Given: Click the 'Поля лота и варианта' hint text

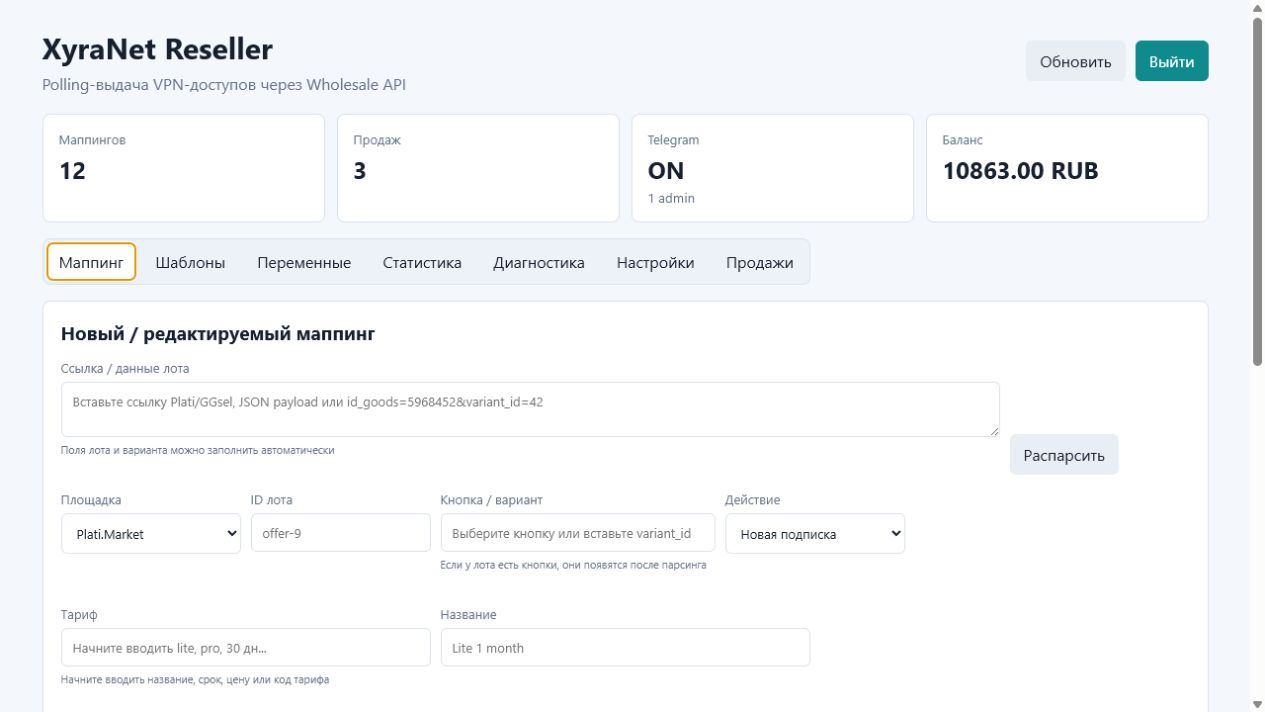Looking at the screenshot, I should [x=198, y=450].
